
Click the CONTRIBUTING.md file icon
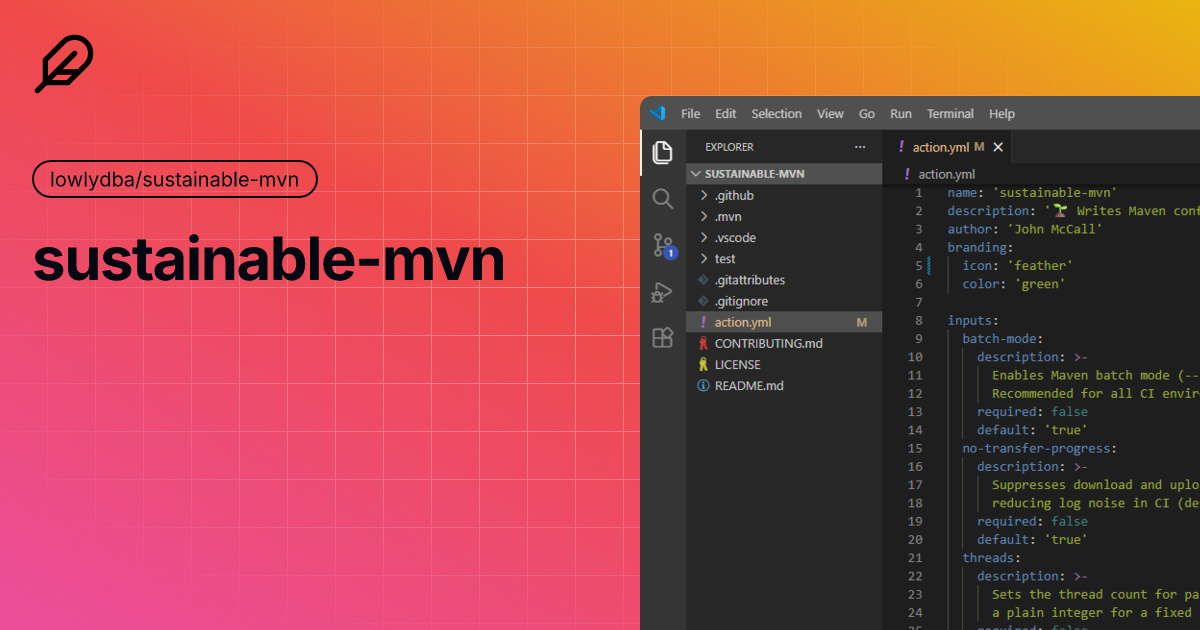[703, 343]
